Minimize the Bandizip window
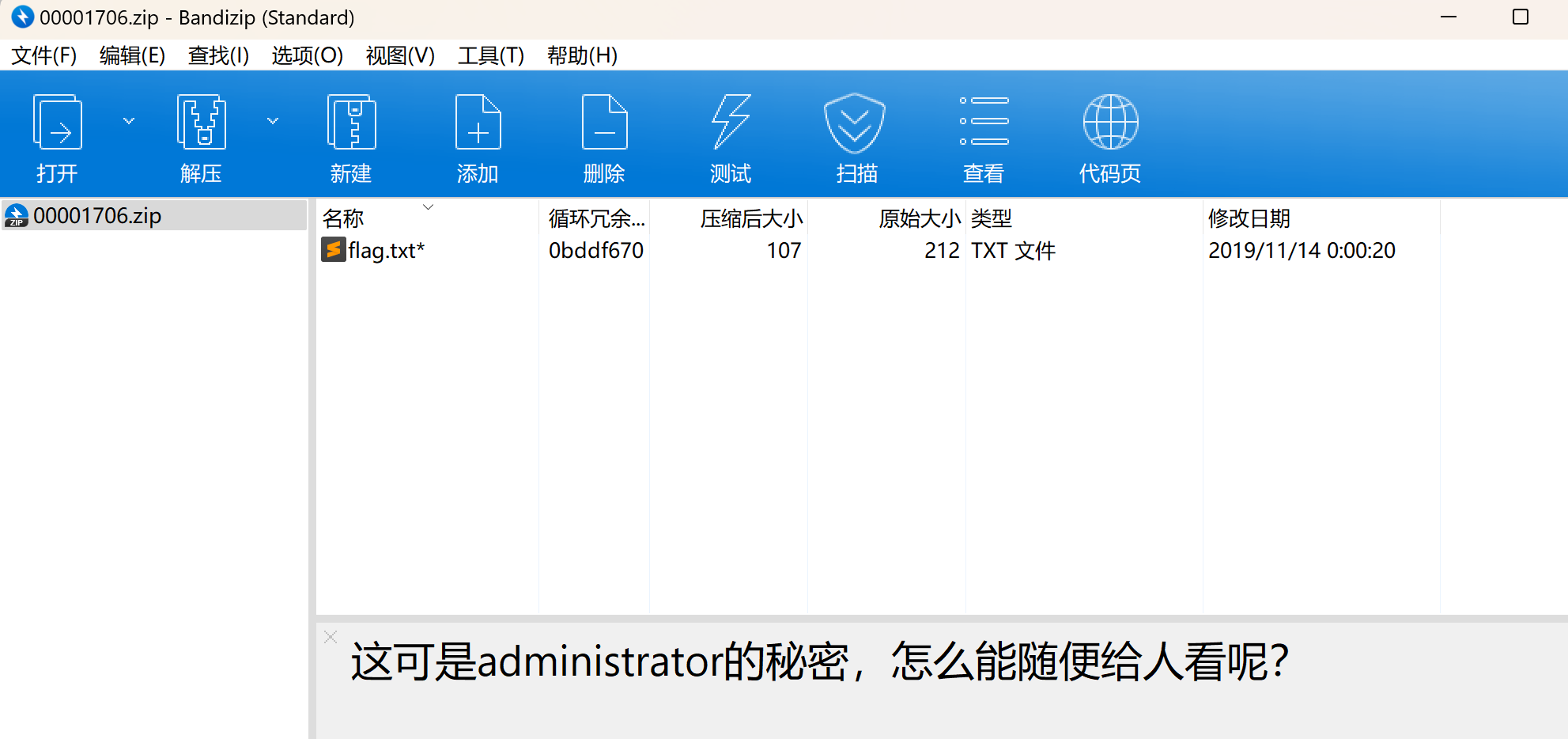The width and height of the screenshot is (1568, 739). point(1449,17)
